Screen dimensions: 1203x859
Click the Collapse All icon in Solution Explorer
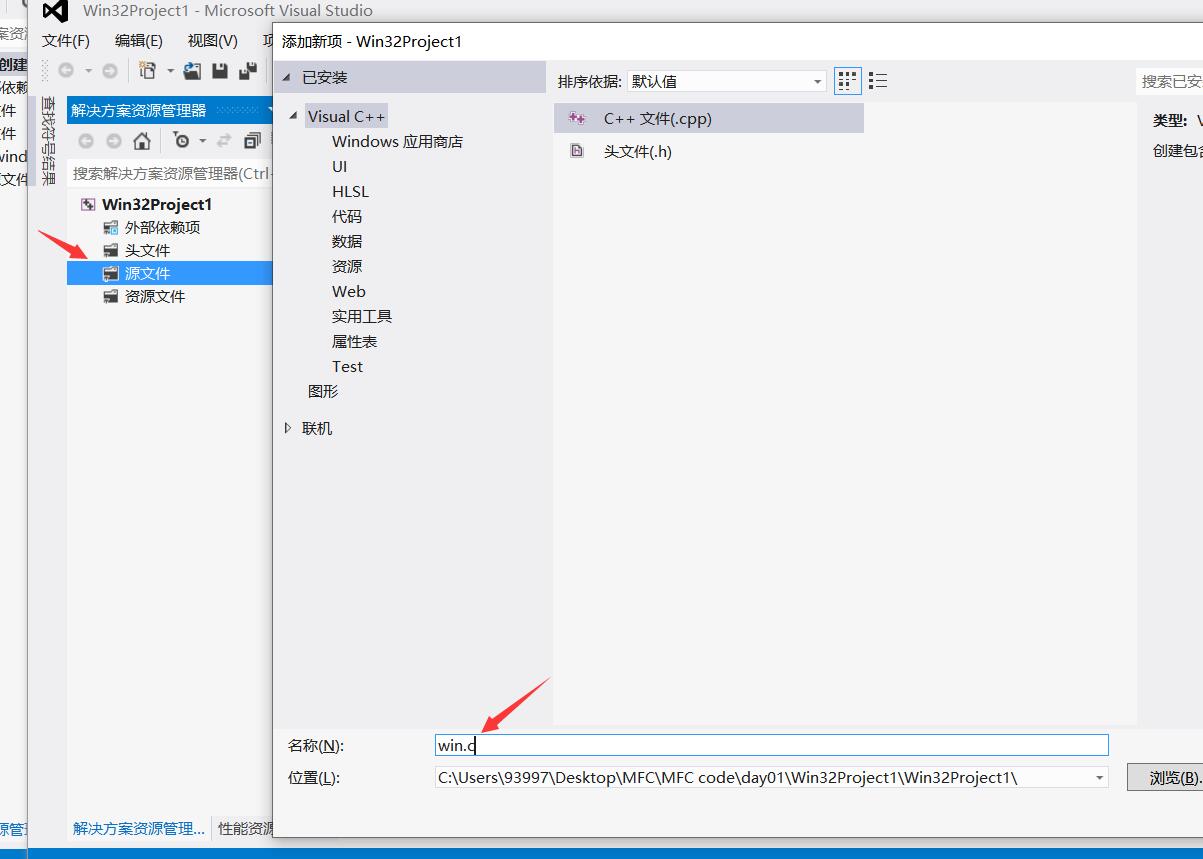tap(253, 142)
